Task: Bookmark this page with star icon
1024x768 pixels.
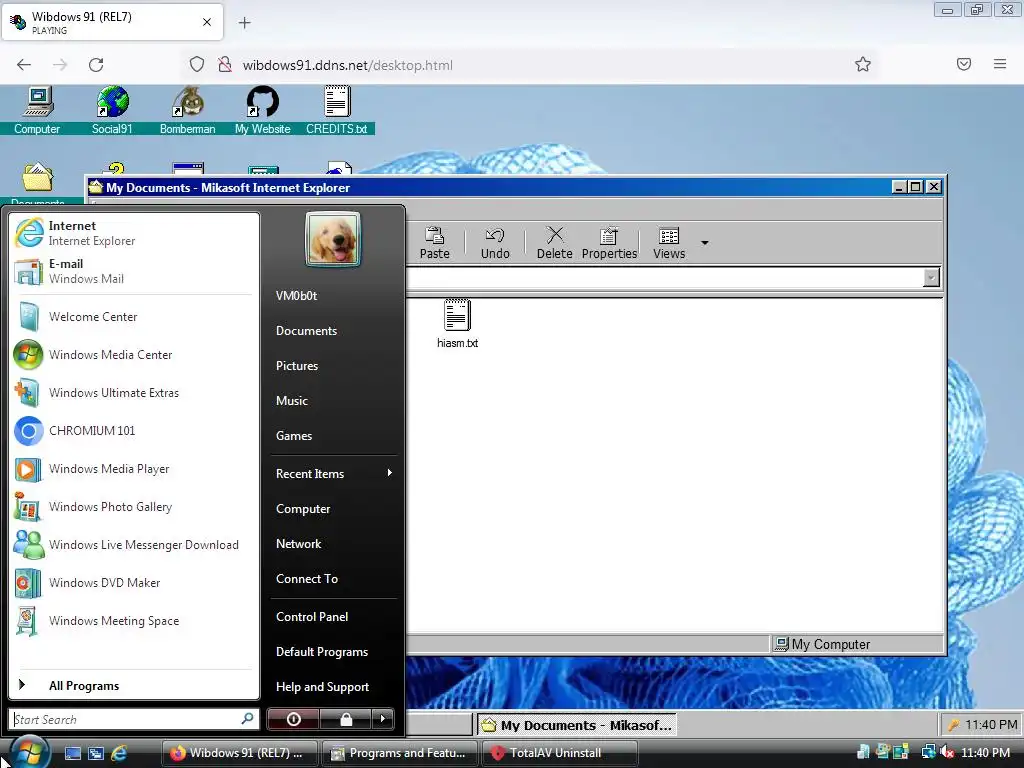Action: 863,65
